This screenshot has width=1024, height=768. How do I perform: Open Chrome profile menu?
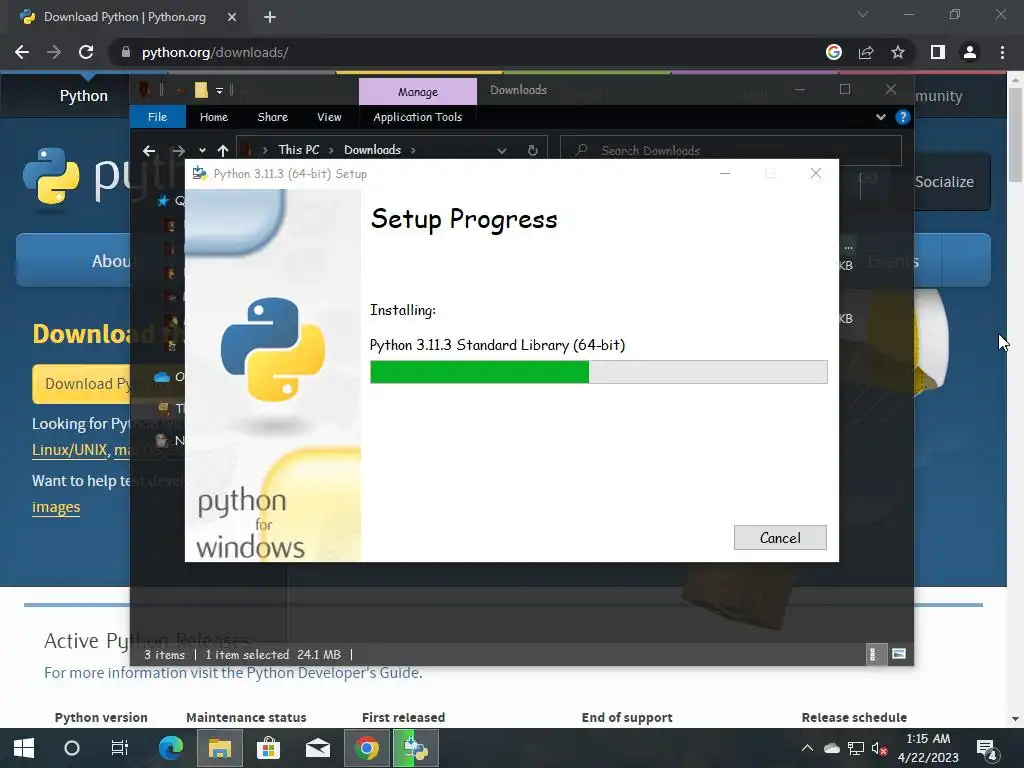click(x=970, y=52)
